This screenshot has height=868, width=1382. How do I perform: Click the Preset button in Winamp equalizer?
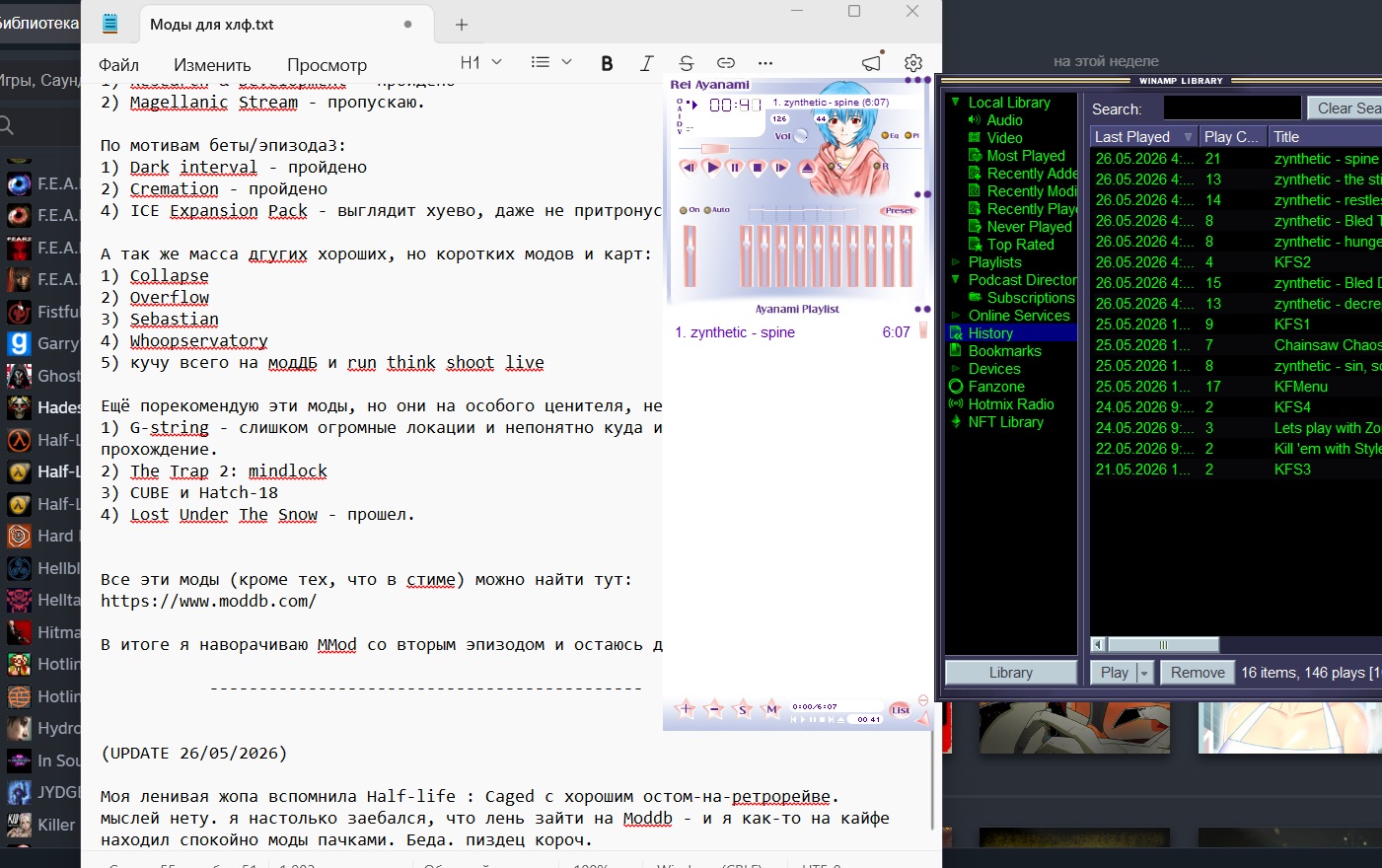[x=899, y=210]
